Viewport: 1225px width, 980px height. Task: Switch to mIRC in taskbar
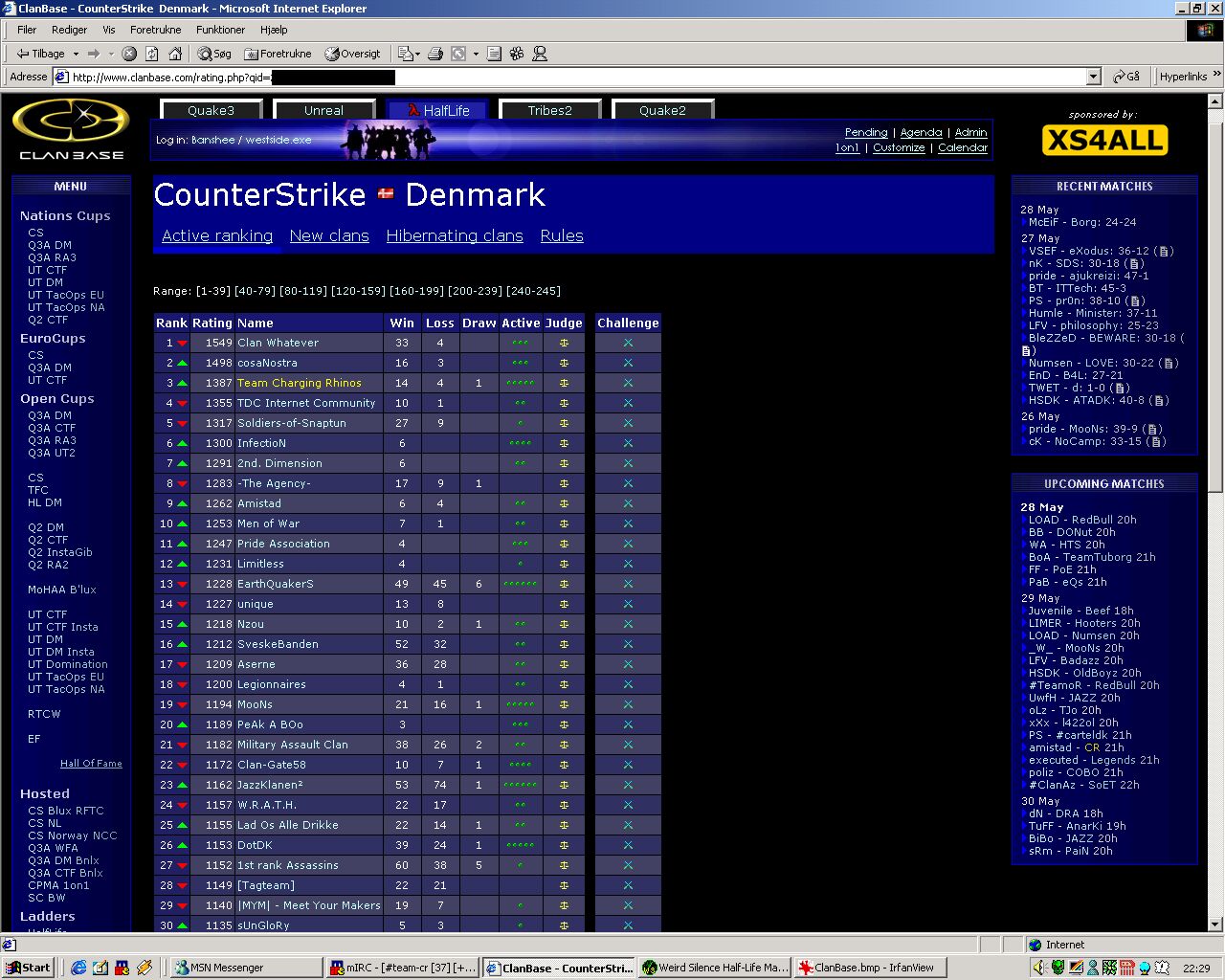point(402,968)
